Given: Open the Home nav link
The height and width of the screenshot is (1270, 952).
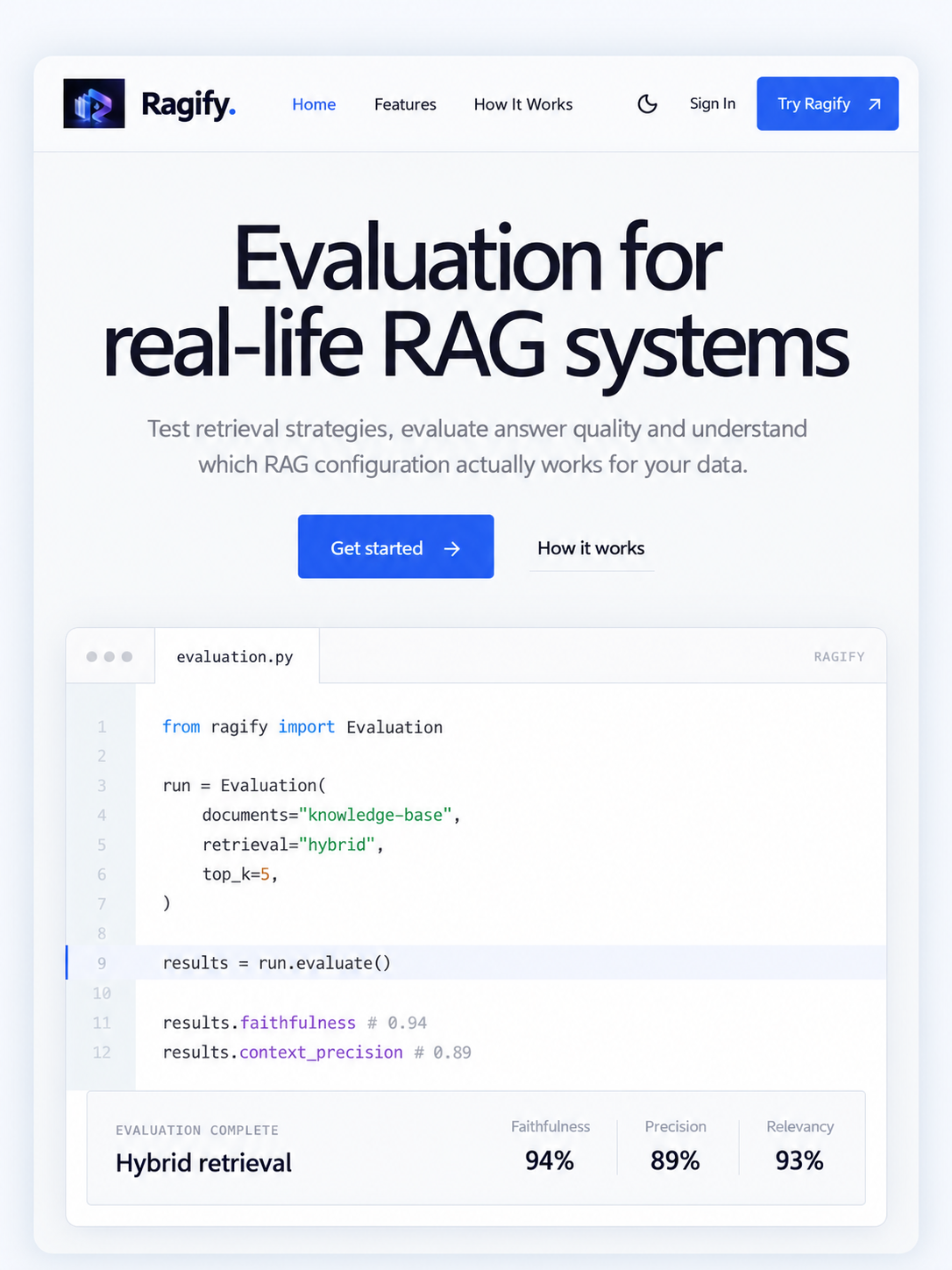Looking at the screenshot, I should (x=314, y=104).
